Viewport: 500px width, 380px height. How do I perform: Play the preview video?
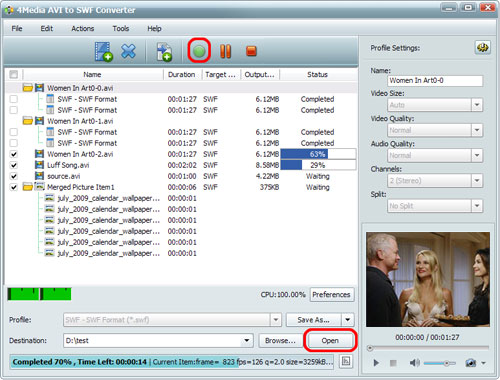376,363
